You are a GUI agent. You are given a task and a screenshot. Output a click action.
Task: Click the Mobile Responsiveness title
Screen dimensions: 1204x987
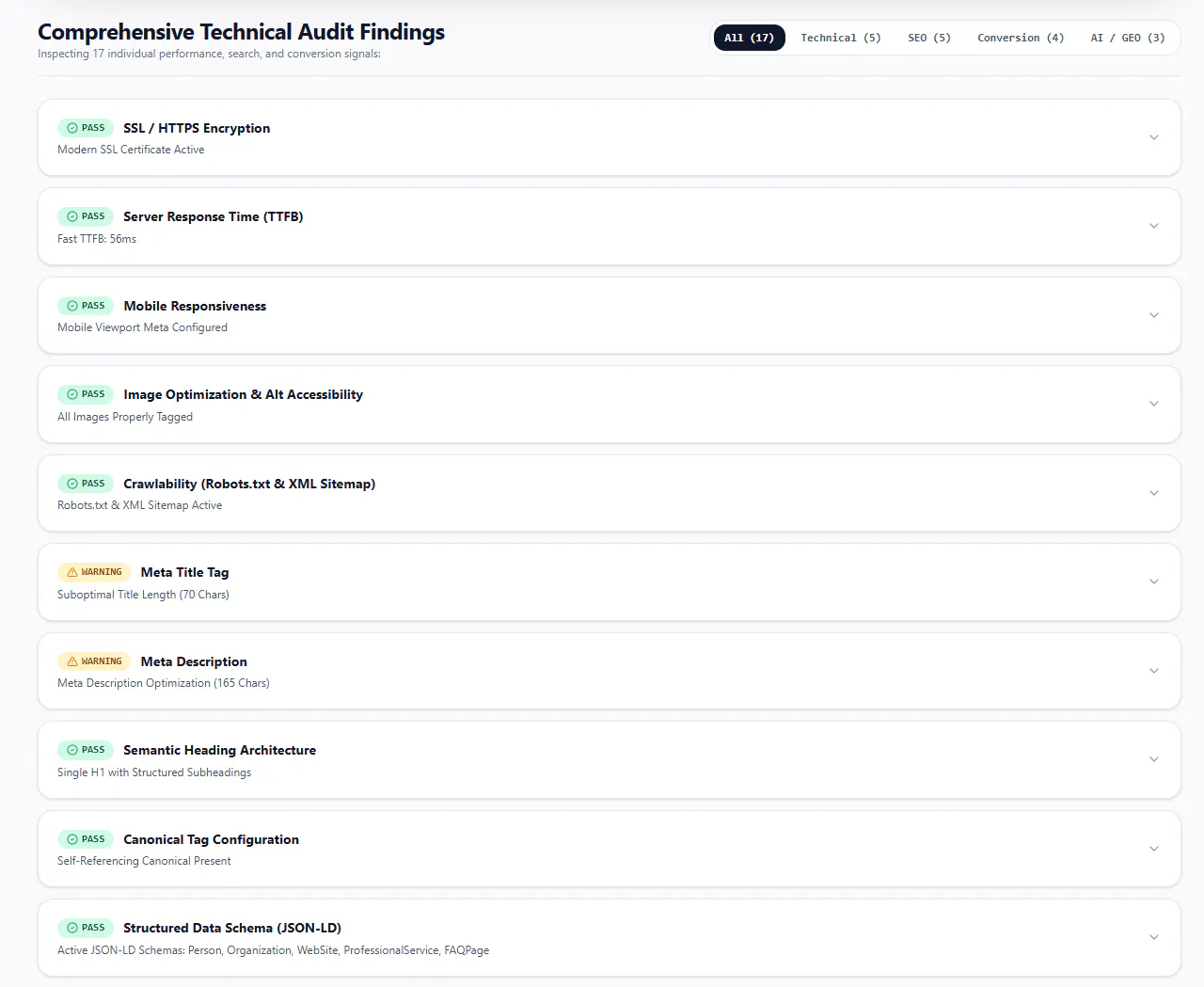(x=195, y=306)
